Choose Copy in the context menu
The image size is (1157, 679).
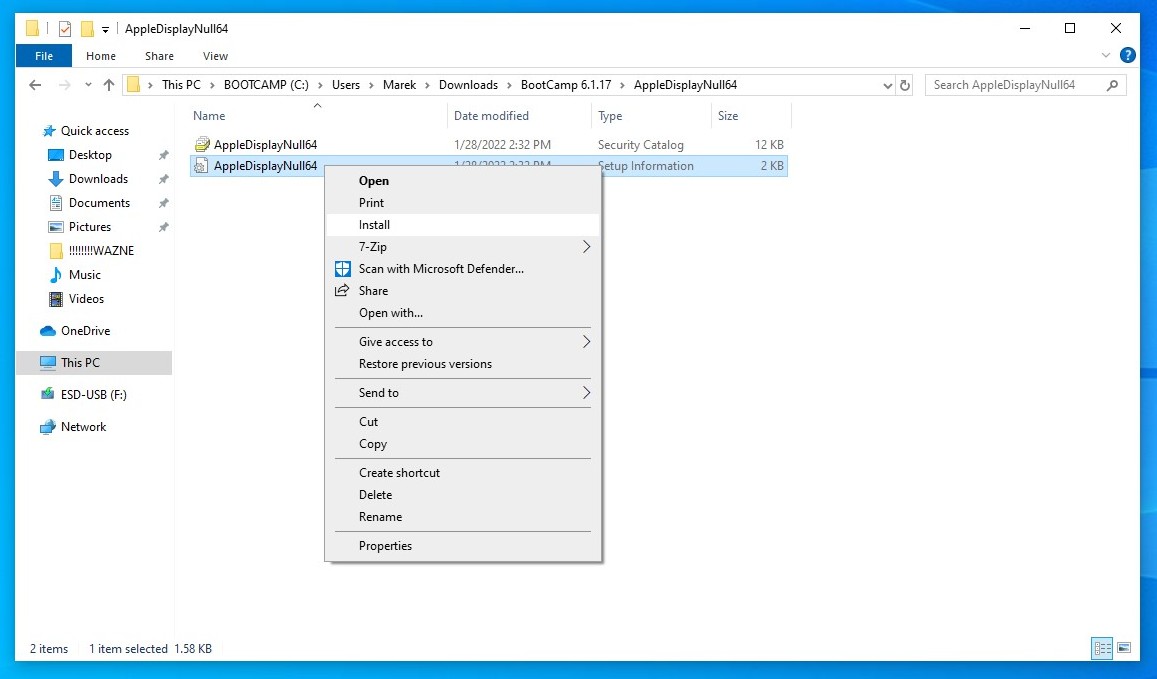coord(463,444)
